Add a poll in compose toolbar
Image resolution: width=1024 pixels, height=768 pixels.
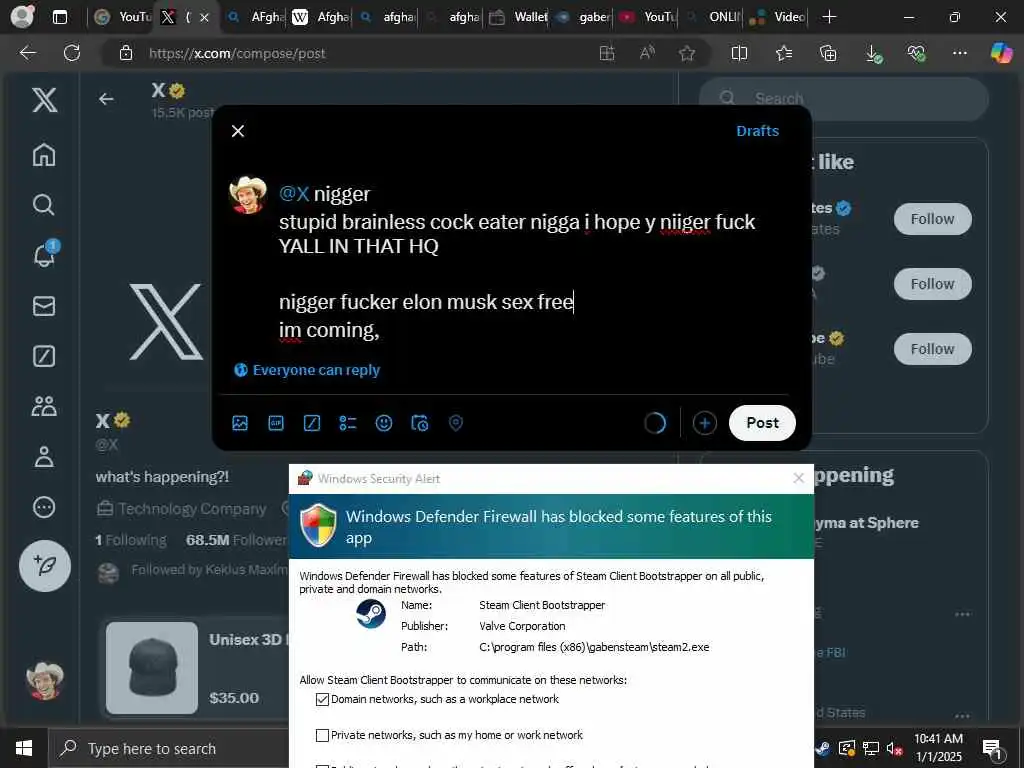pos(347,423)
